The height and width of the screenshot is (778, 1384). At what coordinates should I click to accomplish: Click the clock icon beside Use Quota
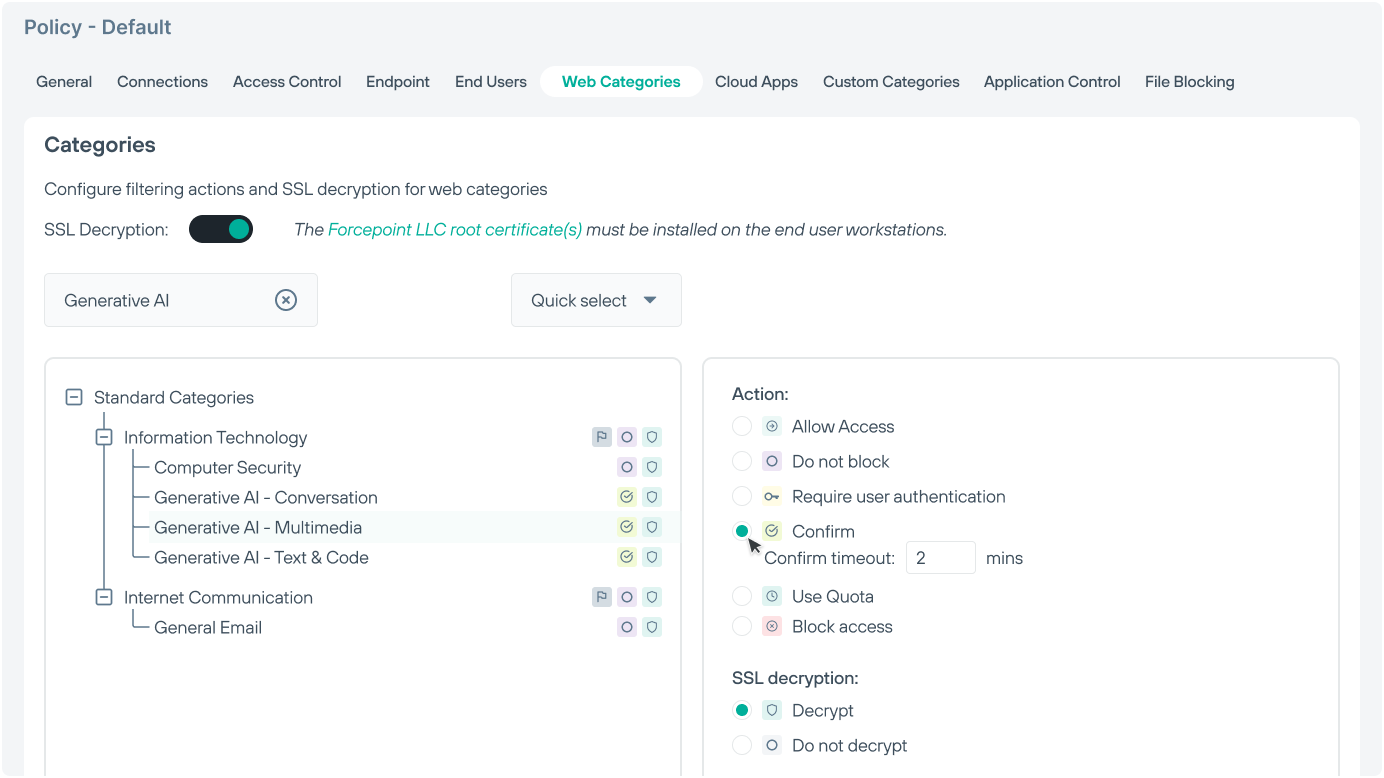tap(771, 596)
